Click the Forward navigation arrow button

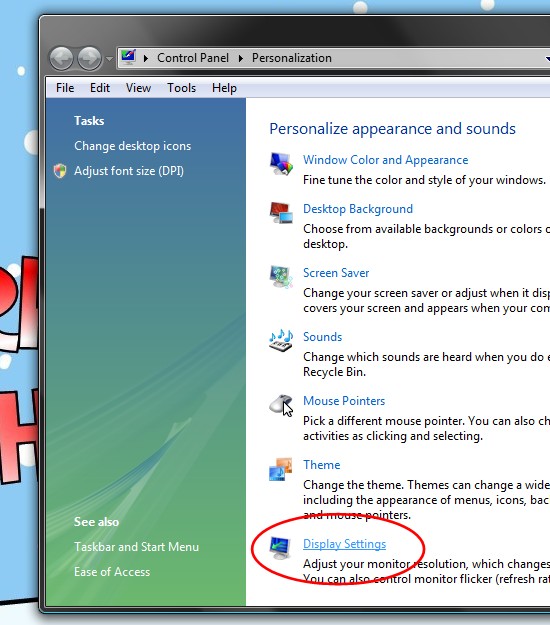click(x=89, y=58)
